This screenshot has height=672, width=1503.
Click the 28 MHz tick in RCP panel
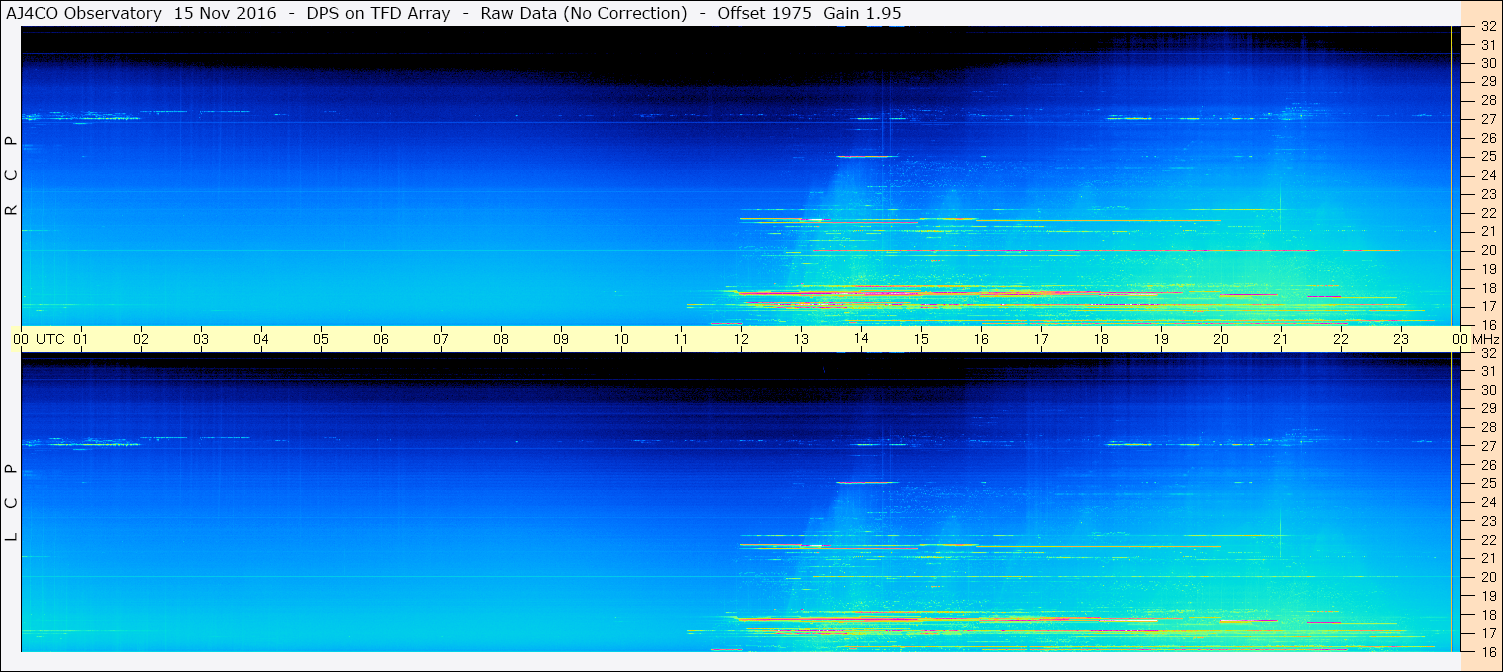point(1488,100)
